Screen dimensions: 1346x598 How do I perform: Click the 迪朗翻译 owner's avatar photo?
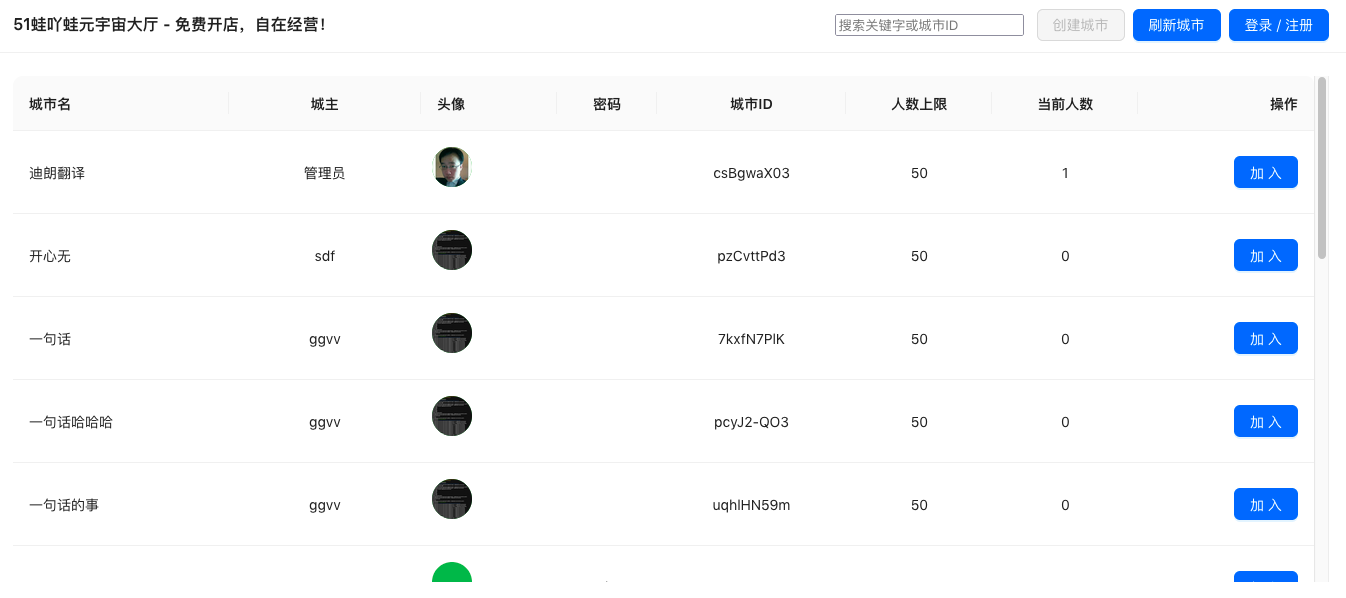[x=452, y=168]
